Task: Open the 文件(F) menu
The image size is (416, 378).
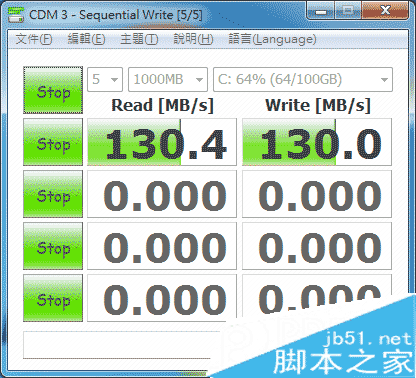Action: 34,39
